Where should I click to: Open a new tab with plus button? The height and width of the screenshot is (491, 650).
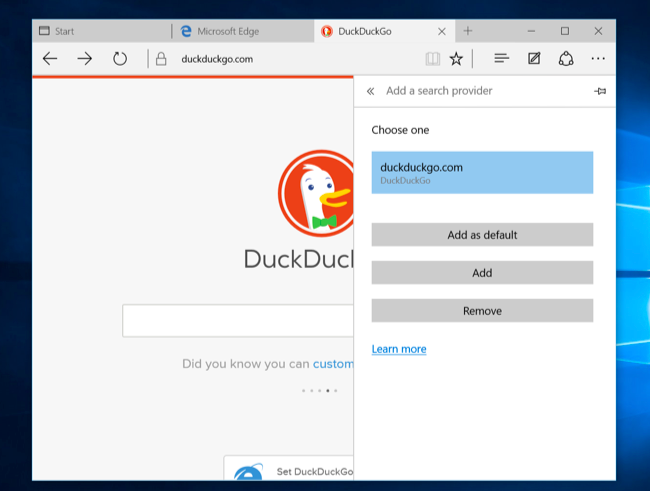pyautogui.click(x=468, y=31)
